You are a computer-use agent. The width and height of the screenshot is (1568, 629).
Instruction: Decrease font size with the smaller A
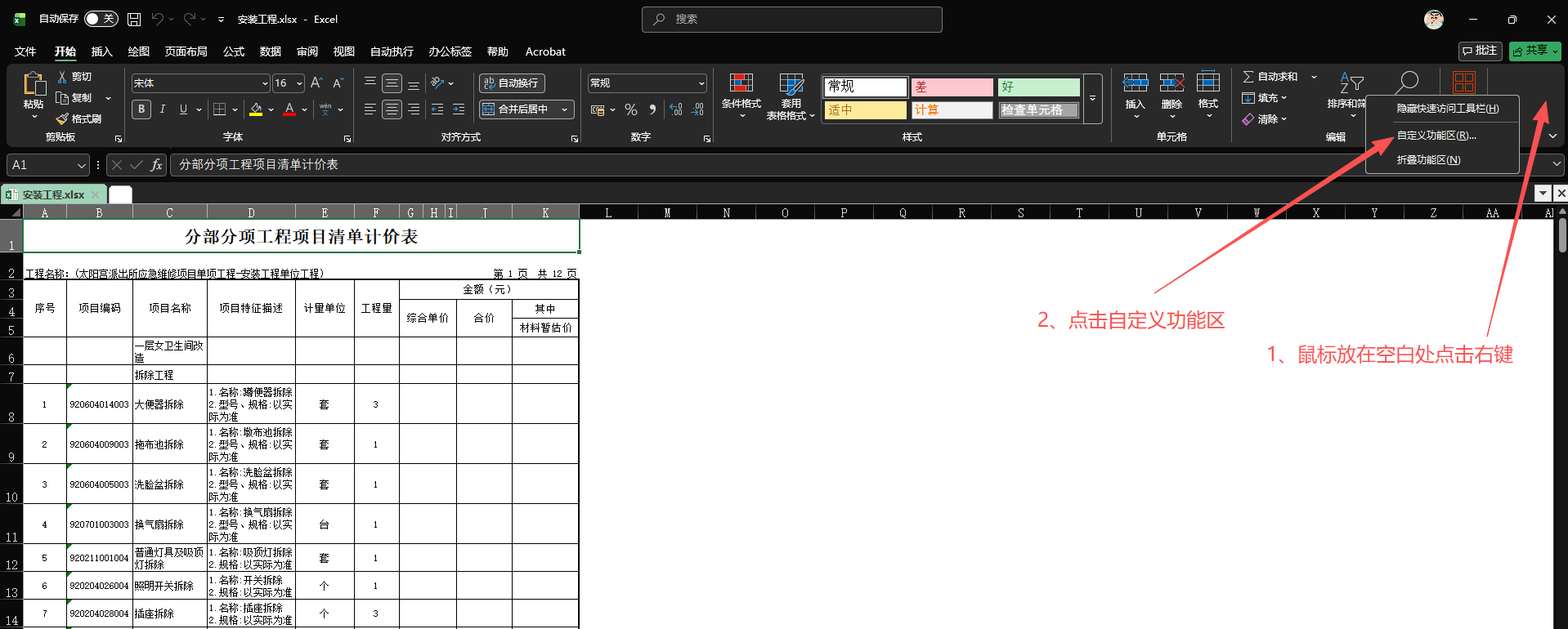[x=338, y=83]
